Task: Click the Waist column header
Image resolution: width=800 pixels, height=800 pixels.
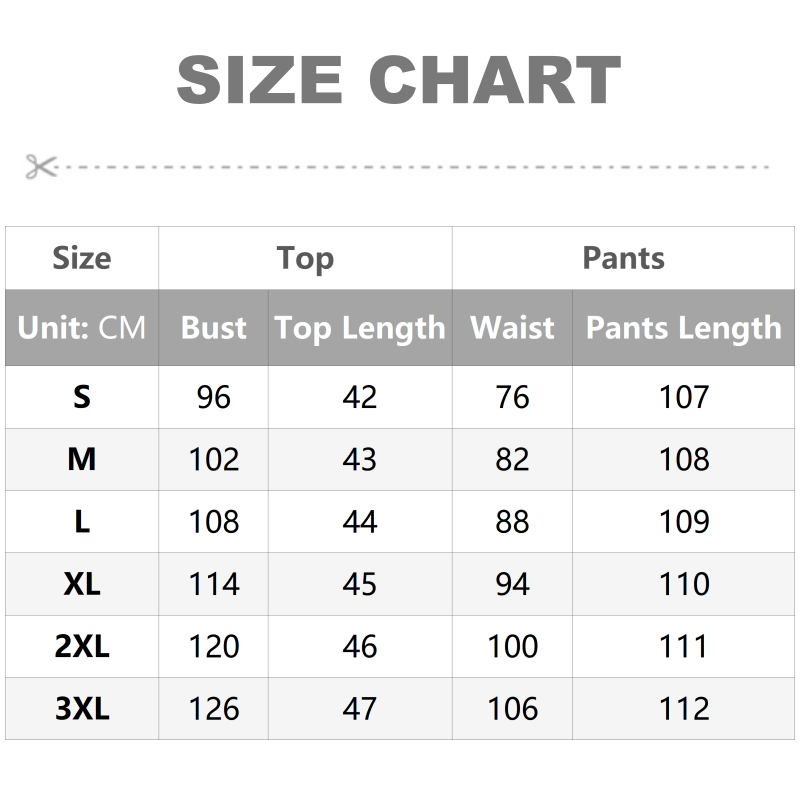Action: pos(512,327)
